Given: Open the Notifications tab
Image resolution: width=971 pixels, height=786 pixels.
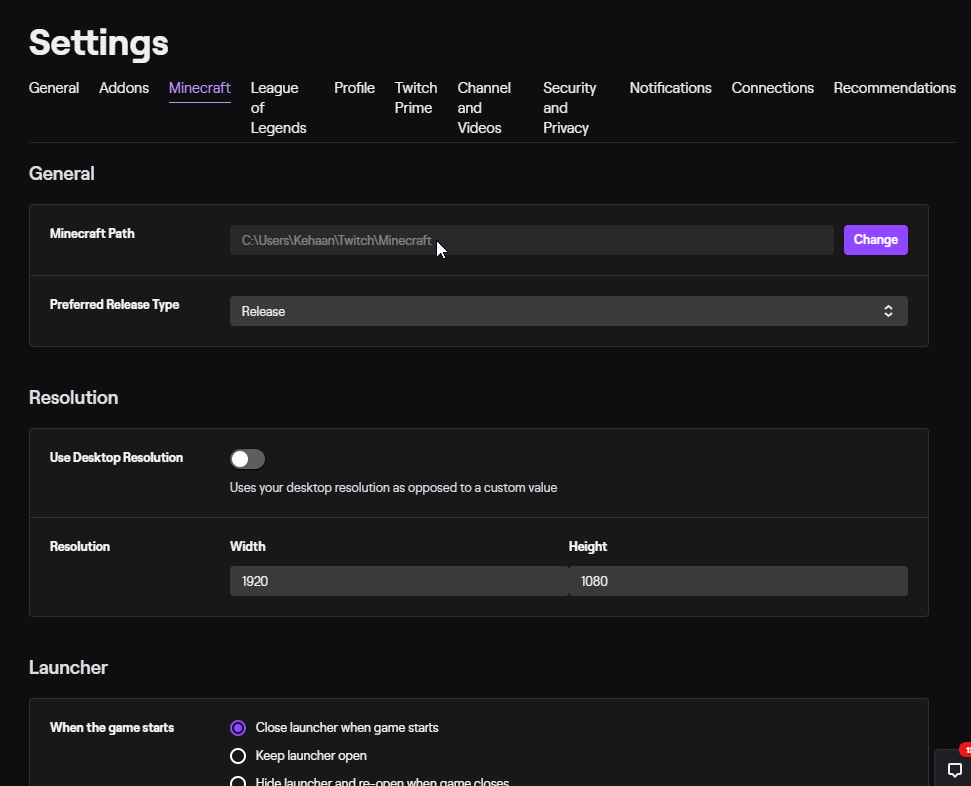Looking at the screenshot, I should pos(670,88).
